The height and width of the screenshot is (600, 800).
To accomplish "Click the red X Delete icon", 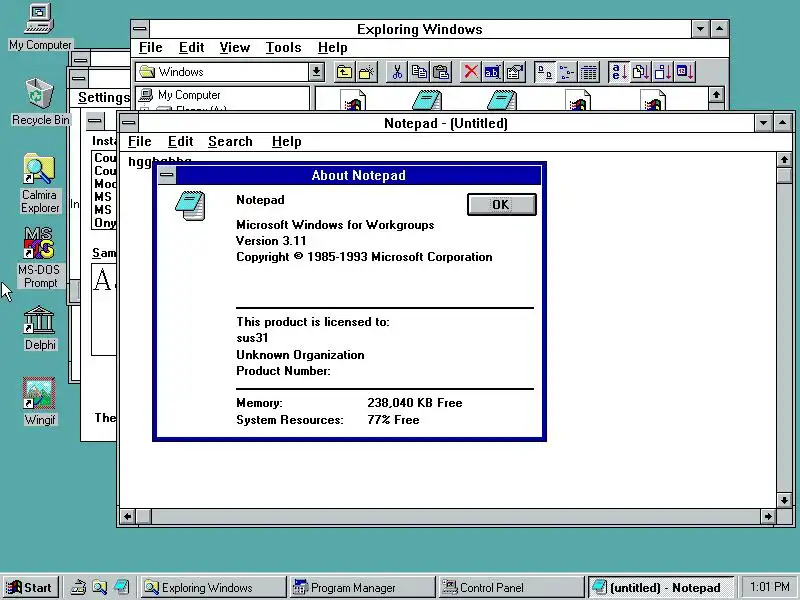I will 470,72.
